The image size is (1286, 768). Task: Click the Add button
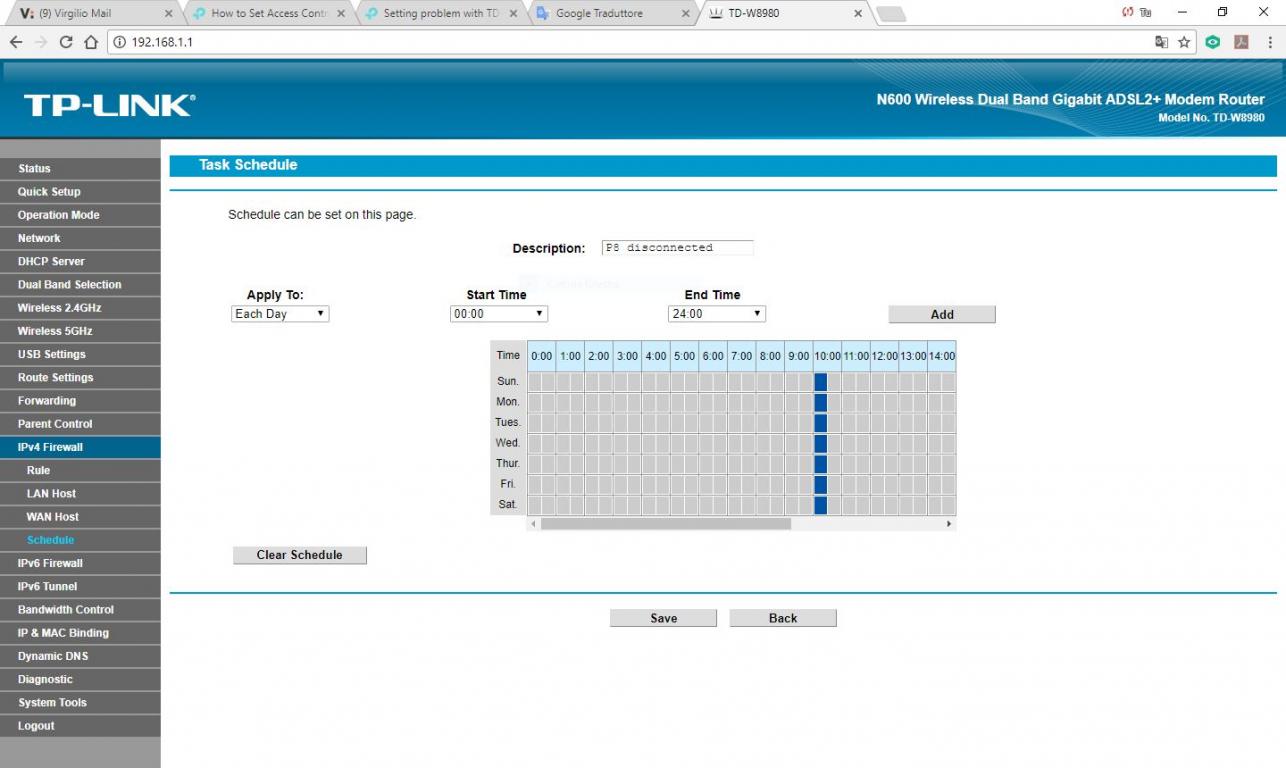point(942,314)
